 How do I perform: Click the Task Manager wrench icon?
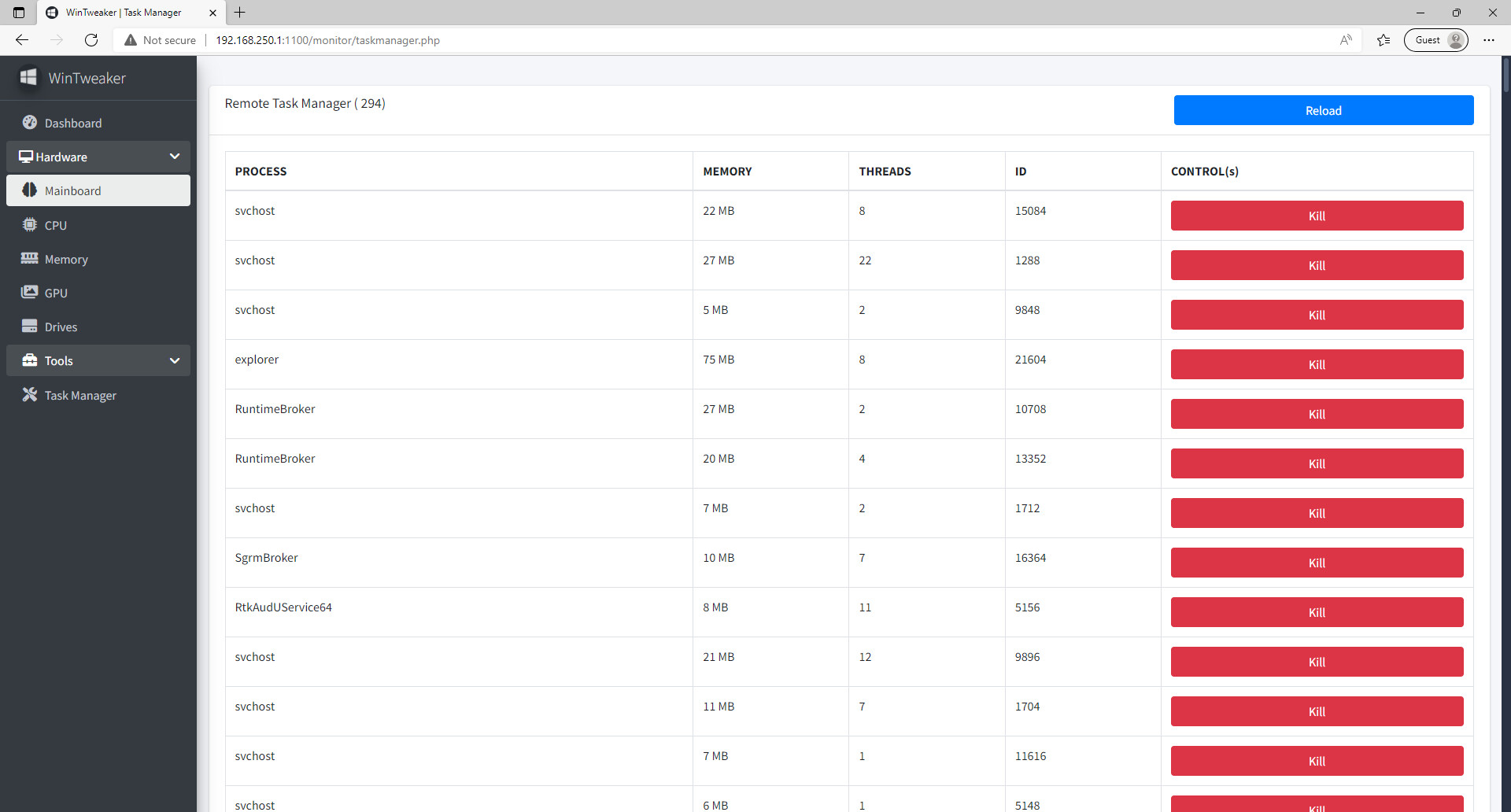coord(29,395)
